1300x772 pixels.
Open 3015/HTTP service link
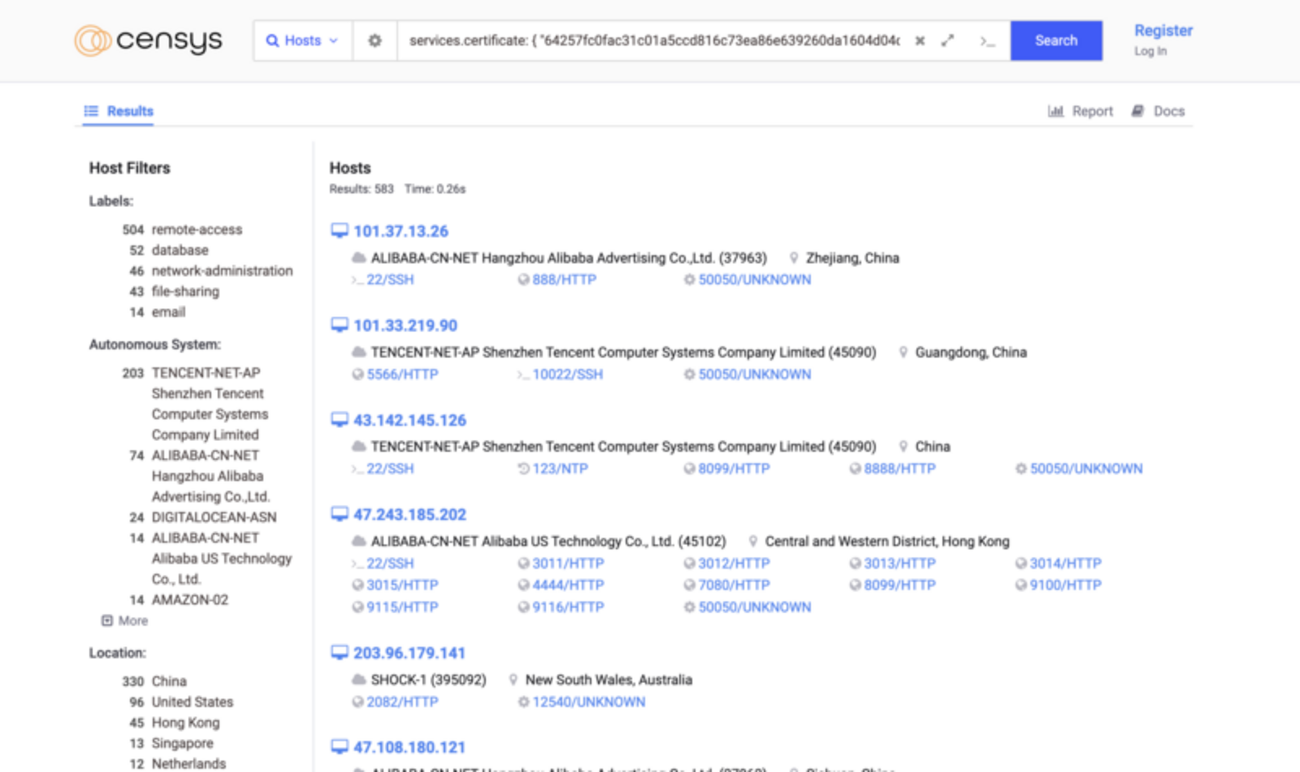click(402, 585)
